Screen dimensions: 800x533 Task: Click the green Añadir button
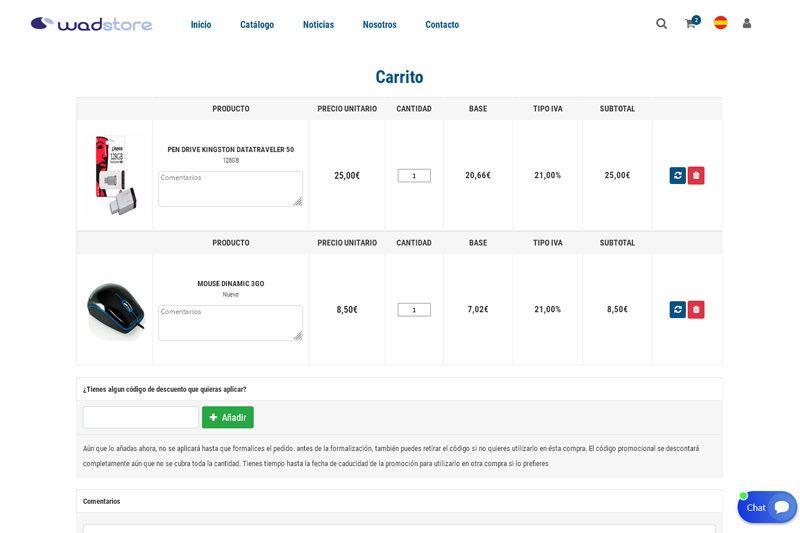tap(228, 417)
